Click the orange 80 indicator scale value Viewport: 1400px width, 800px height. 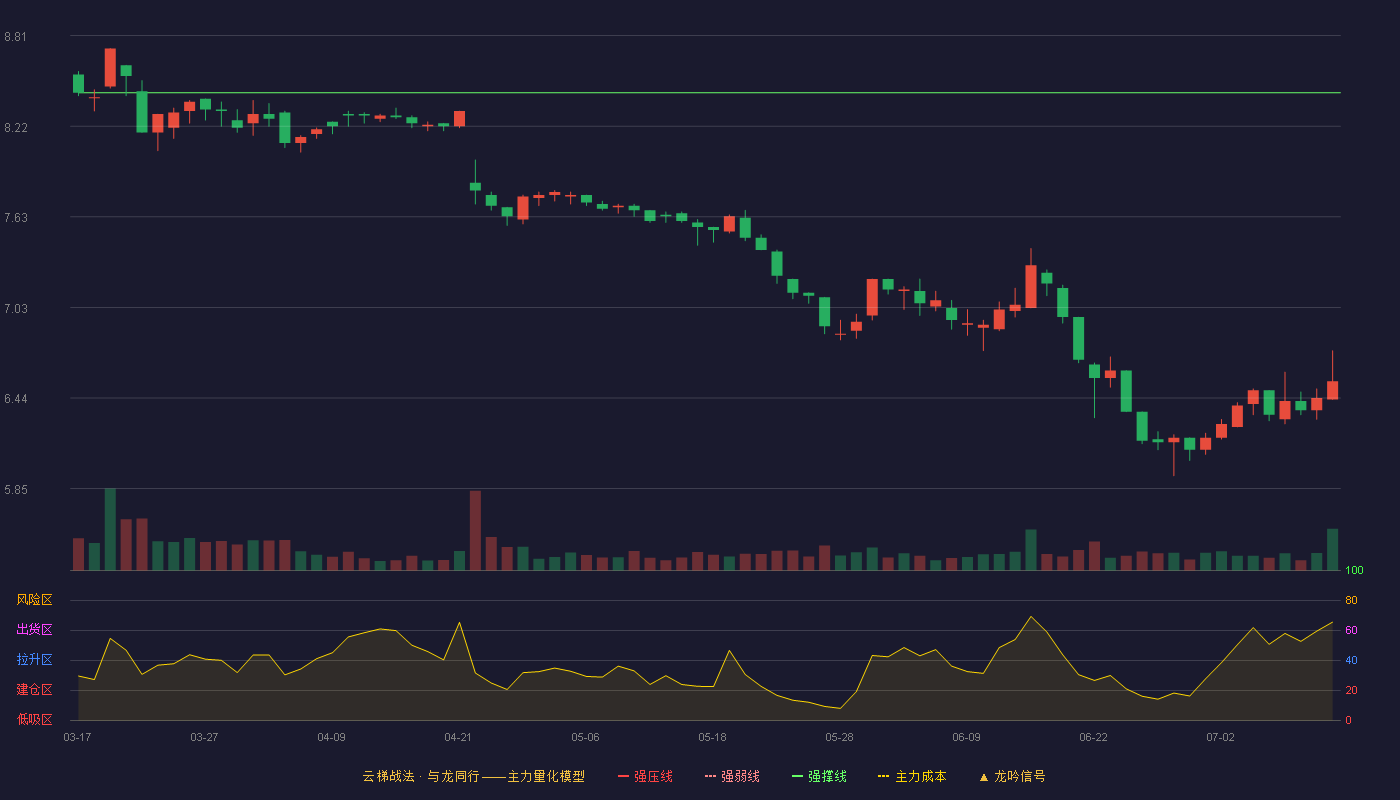pos(1351,600)
